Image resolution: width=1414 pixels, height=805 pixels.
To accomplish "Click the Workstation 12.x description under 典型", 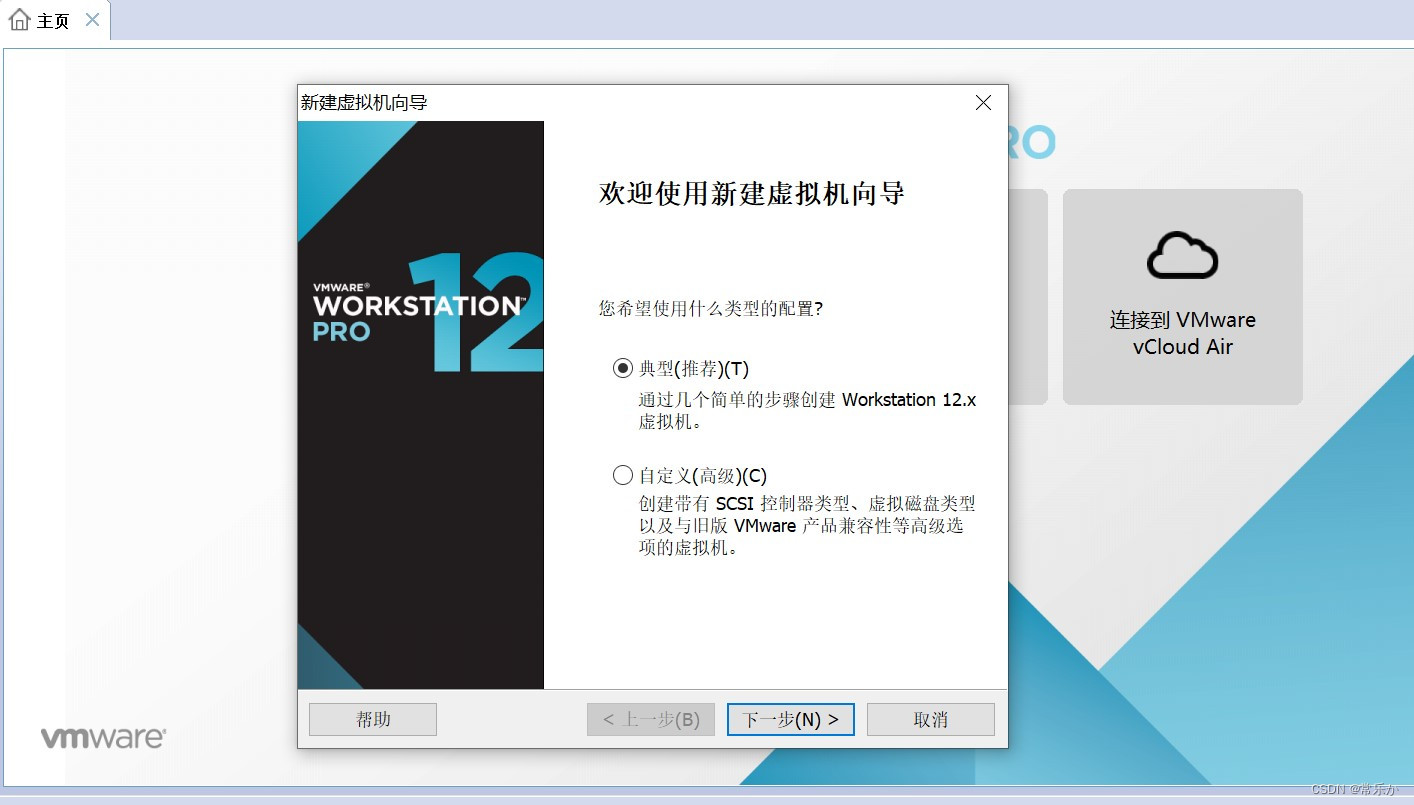I will coord(807,410).
